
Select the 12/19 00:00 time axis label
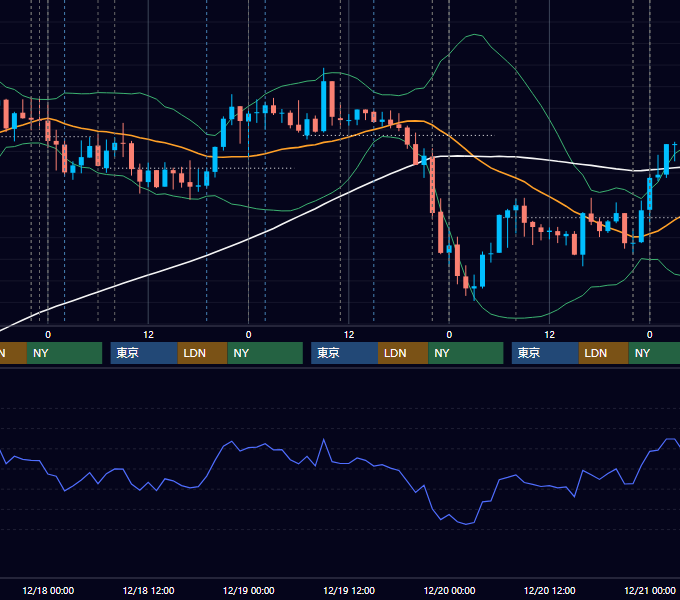pyautogui.click(x=248, y=590)
